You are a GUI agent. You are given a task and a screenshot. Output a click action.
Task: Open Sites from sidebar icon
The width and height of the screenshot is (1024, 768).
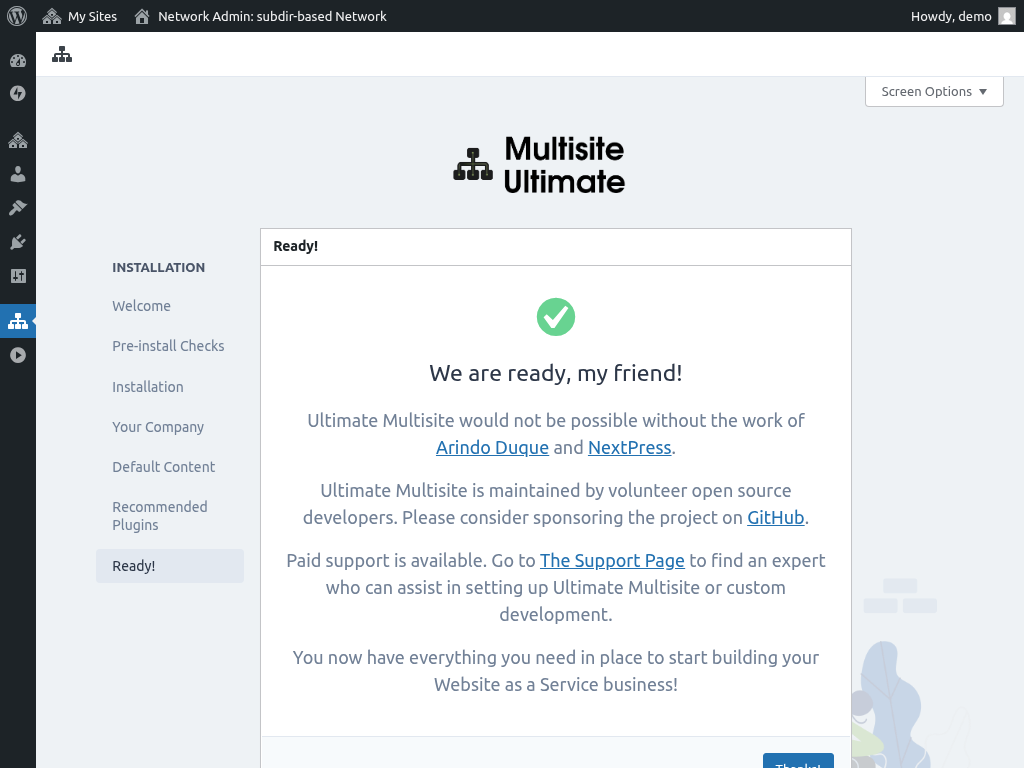point(18,140)
